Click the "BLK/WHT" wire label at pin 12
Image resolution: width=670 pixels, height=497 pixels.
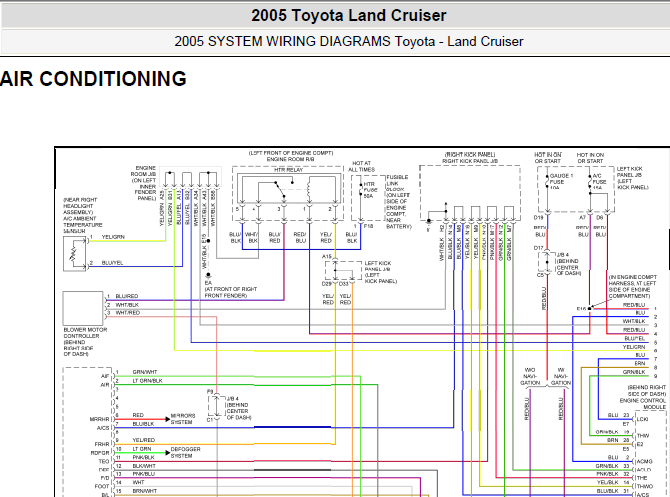[144, 466]
